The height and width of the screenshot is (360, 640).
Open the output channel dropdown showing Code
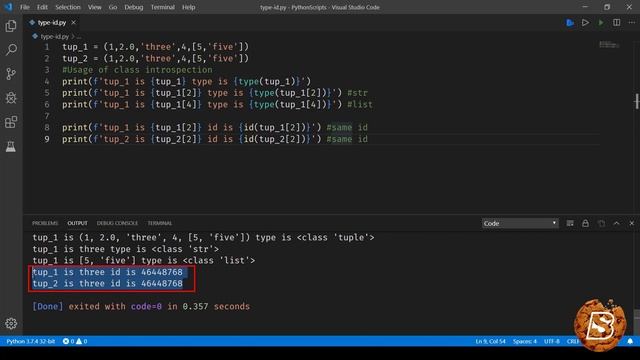520,223
